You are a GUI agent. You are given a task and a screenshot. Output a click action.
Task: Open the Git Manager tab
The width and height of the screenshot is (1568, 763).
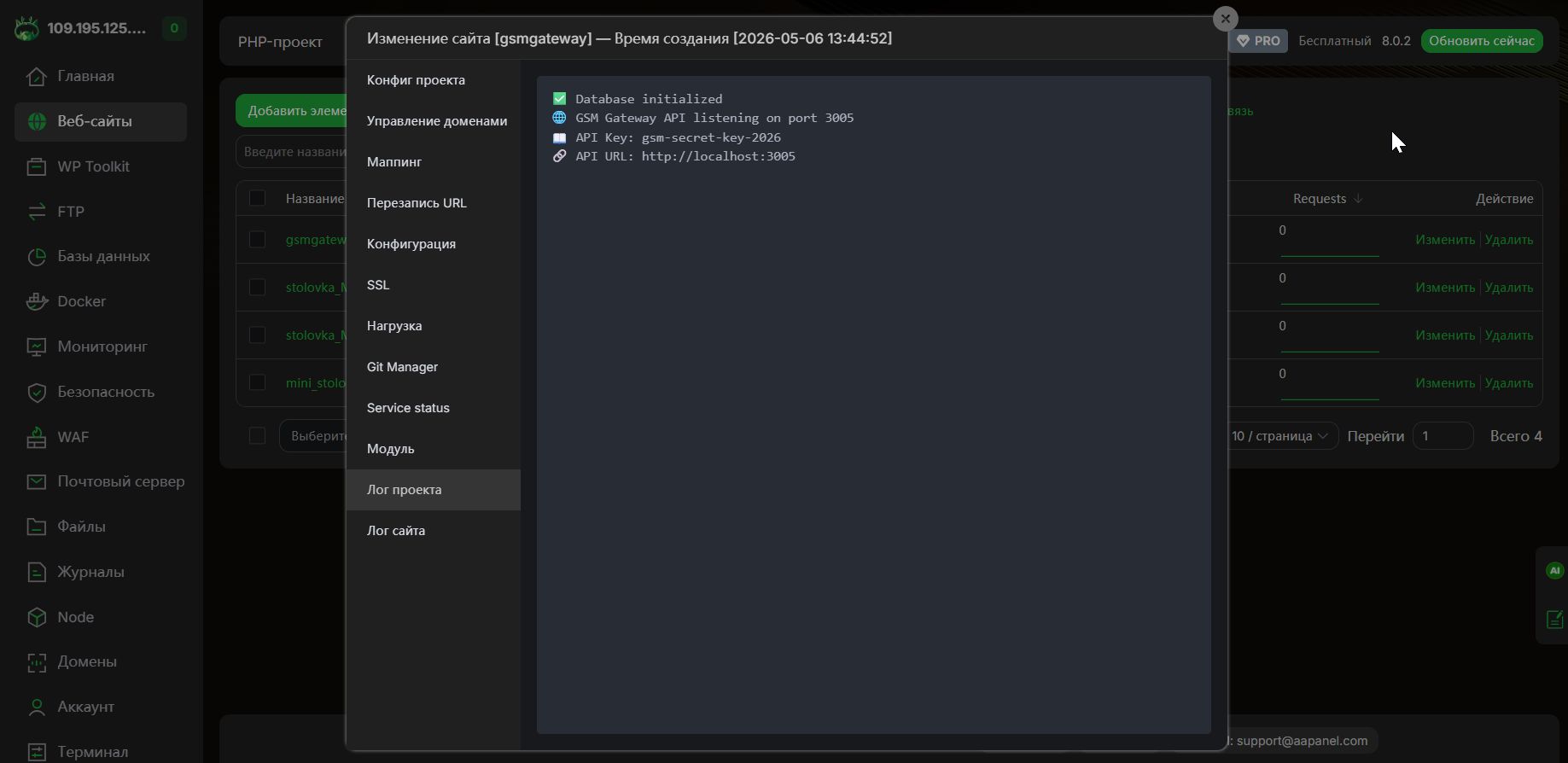click(402, 367)
